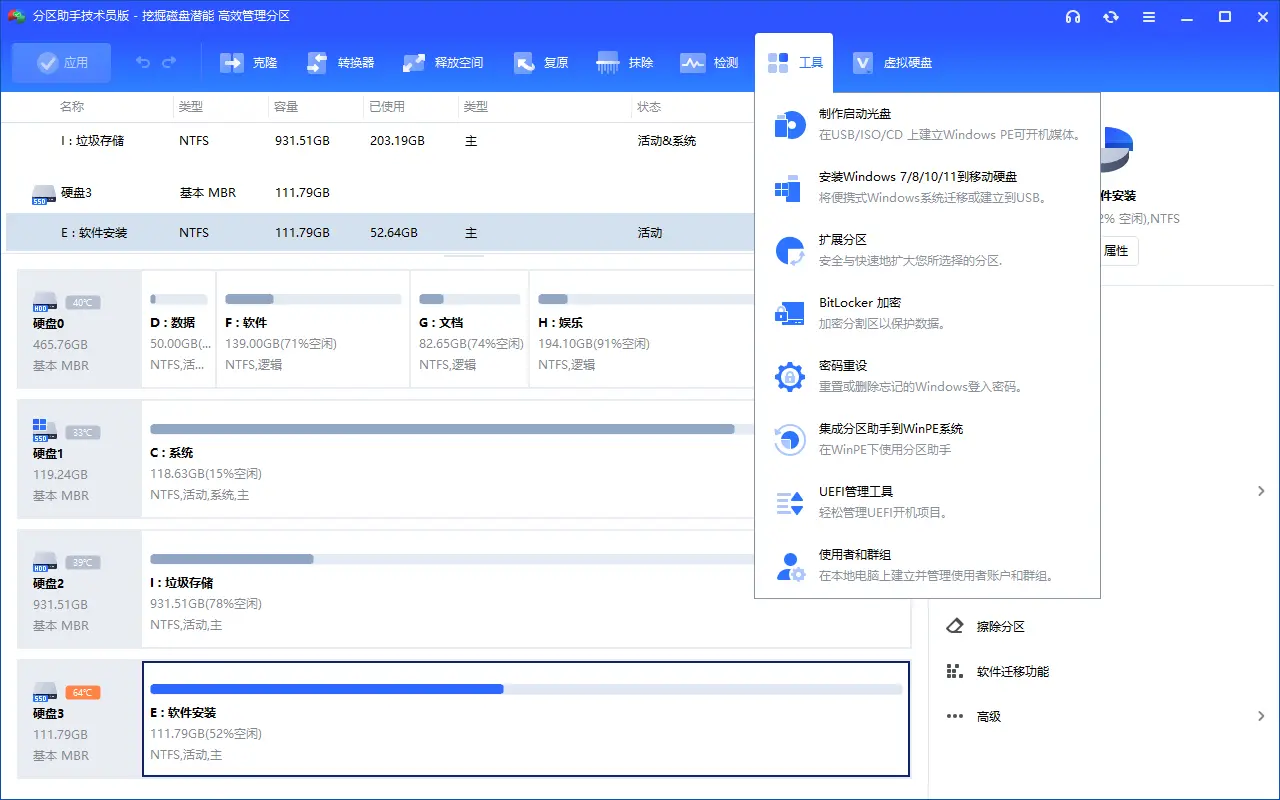
Task: Select the I：垃圾存储 partition block in disk map
Action: tap(526, 589)
